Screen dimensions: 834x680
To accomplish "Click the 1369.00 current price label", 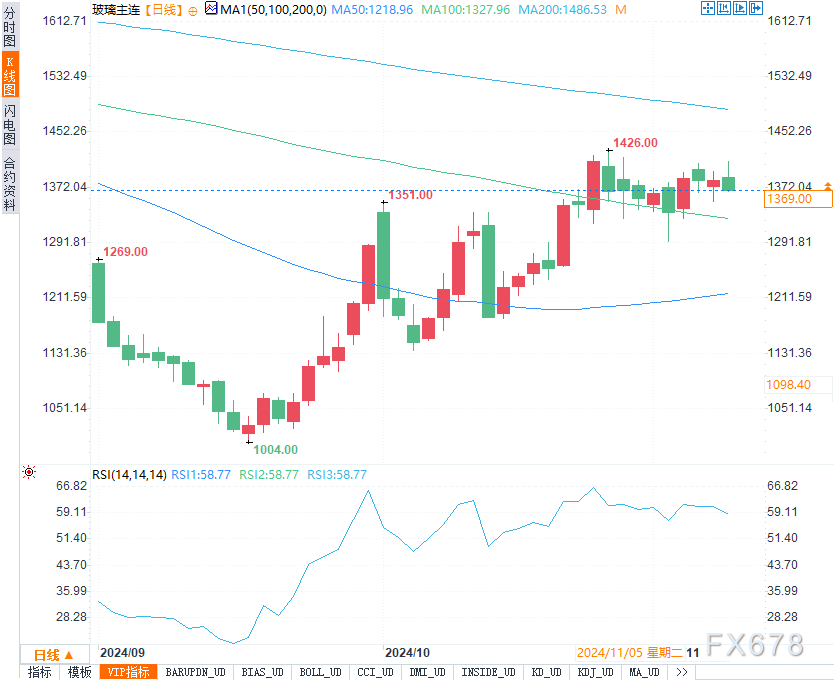I will click(x=787, y=199).
